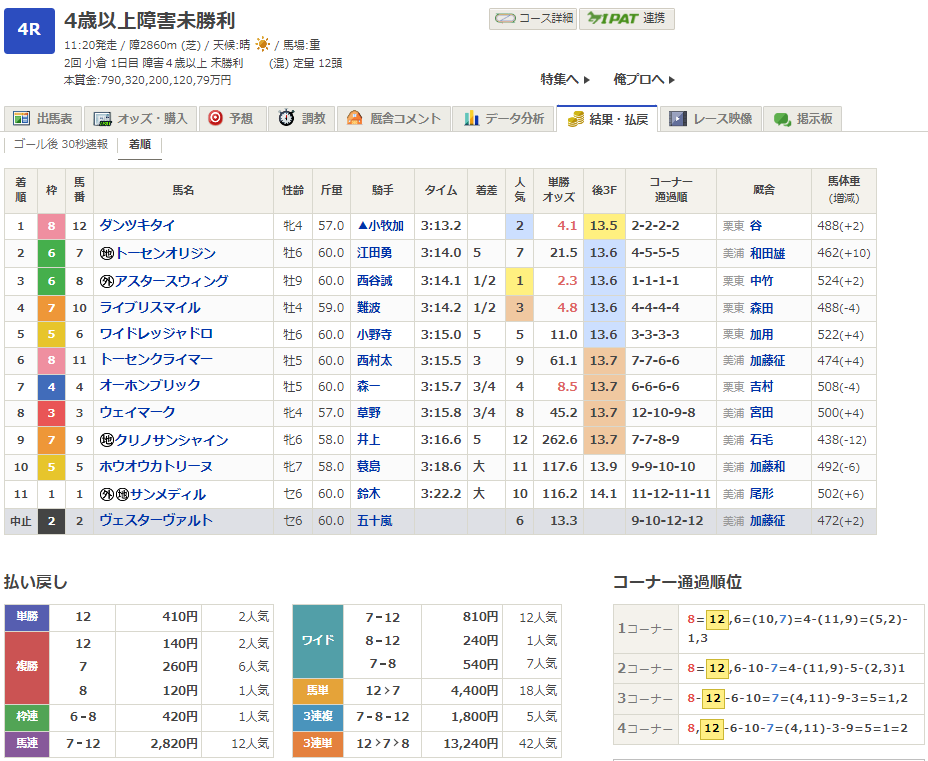Image resolution: width=928 pixels, height=761 pixels.
Task: Click the 出馬表 tab icon
Action: [22, 118]
